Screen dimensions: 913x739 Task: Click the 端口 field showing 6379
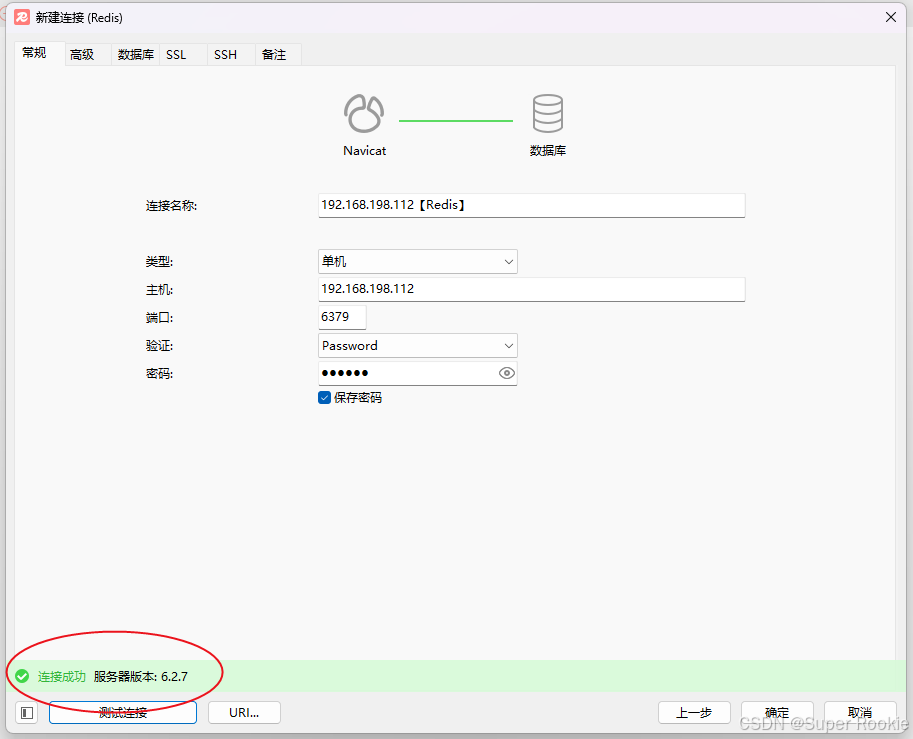(342, 317)
